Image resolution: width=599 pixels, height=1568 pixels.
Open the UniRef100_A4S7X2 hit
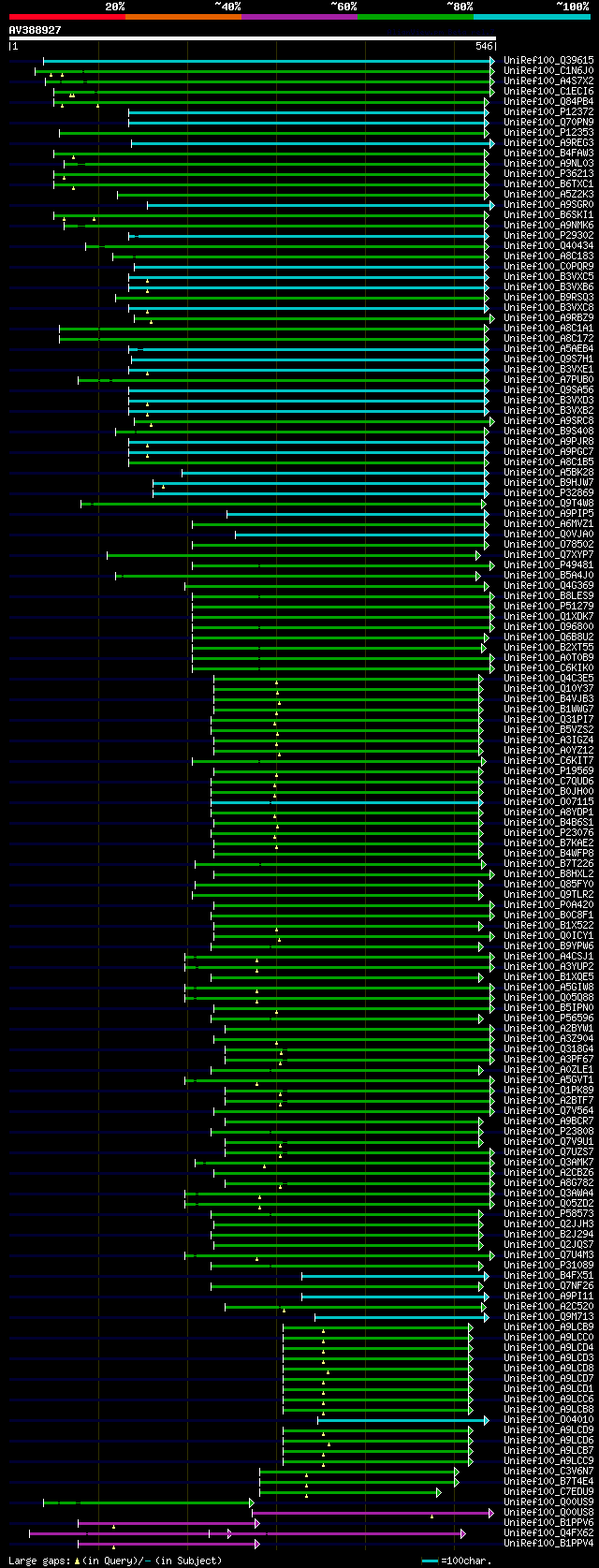pos(548,81)
